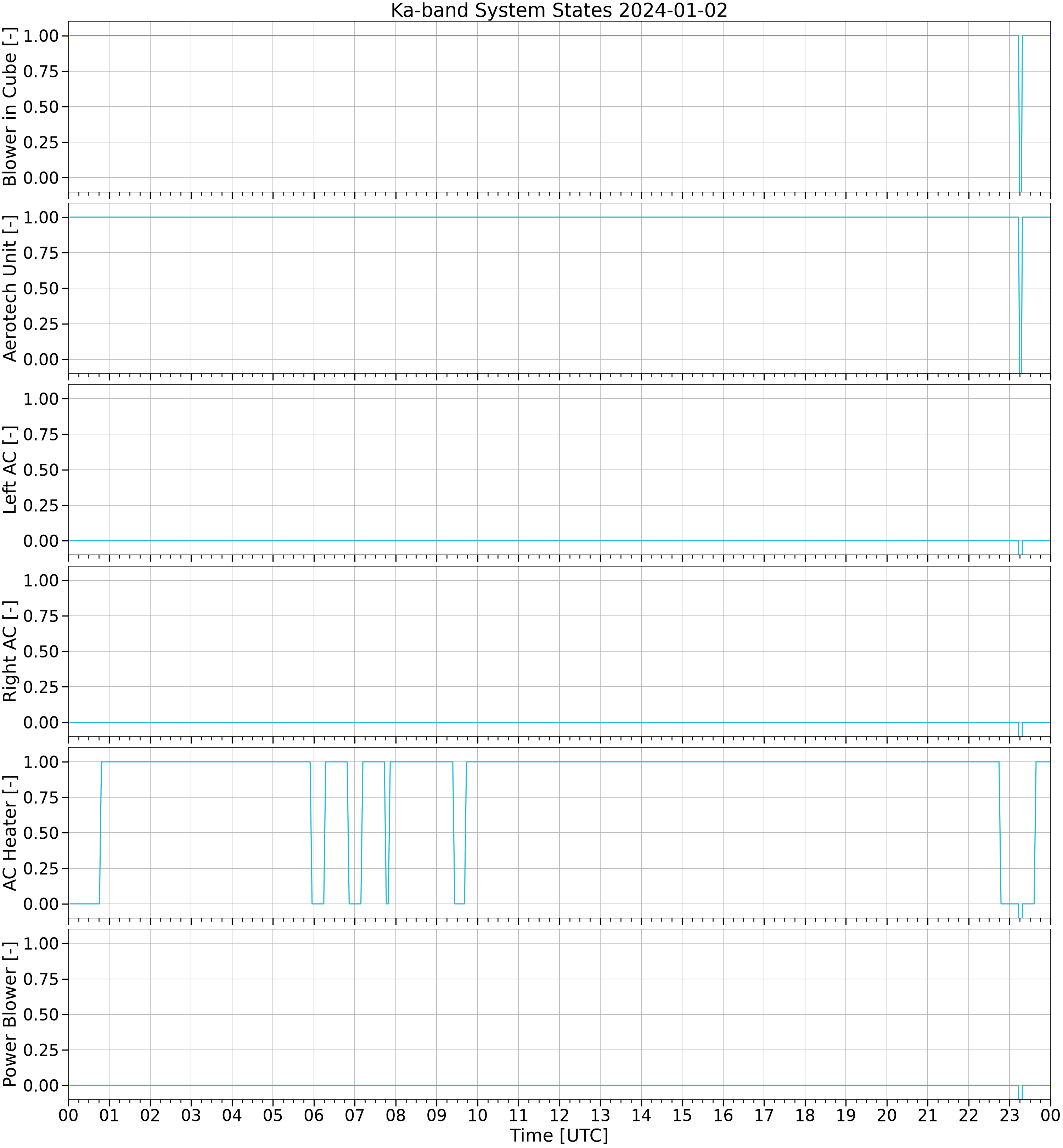Click the Blower in Cube y-axis label
Image resolution: width=1063 pixels, height=1148 pixels.
click(10, 107)
